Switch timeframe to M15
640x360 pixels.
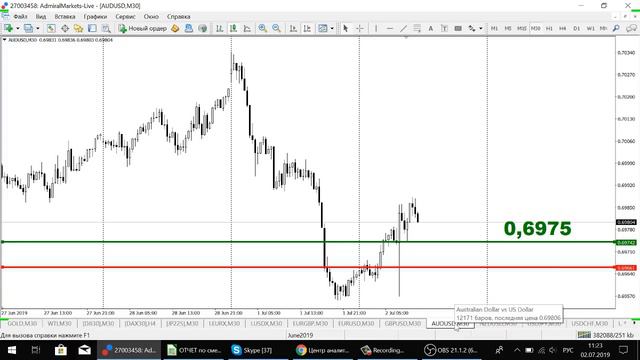pos(522,28)
